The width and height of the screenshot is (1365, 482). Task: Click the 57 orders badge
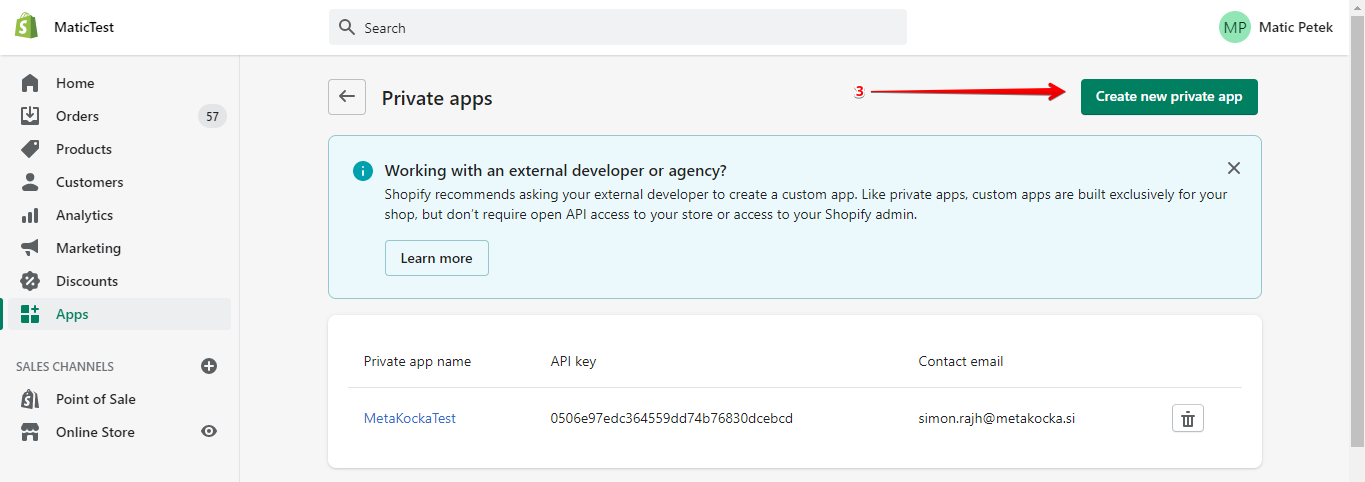click(212, 116)
